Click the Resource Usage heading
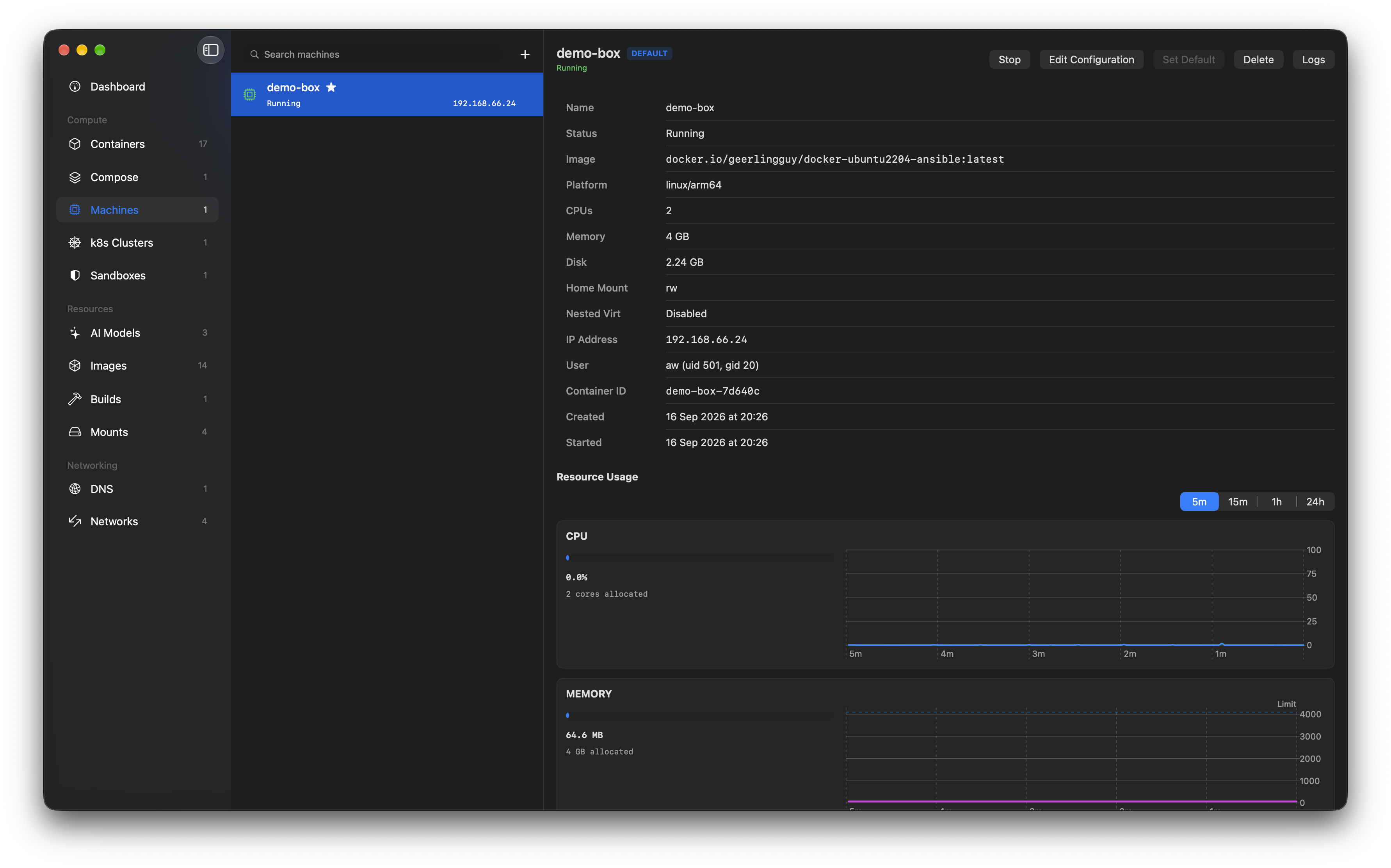 pyautogui.click(x=597, y=477)
